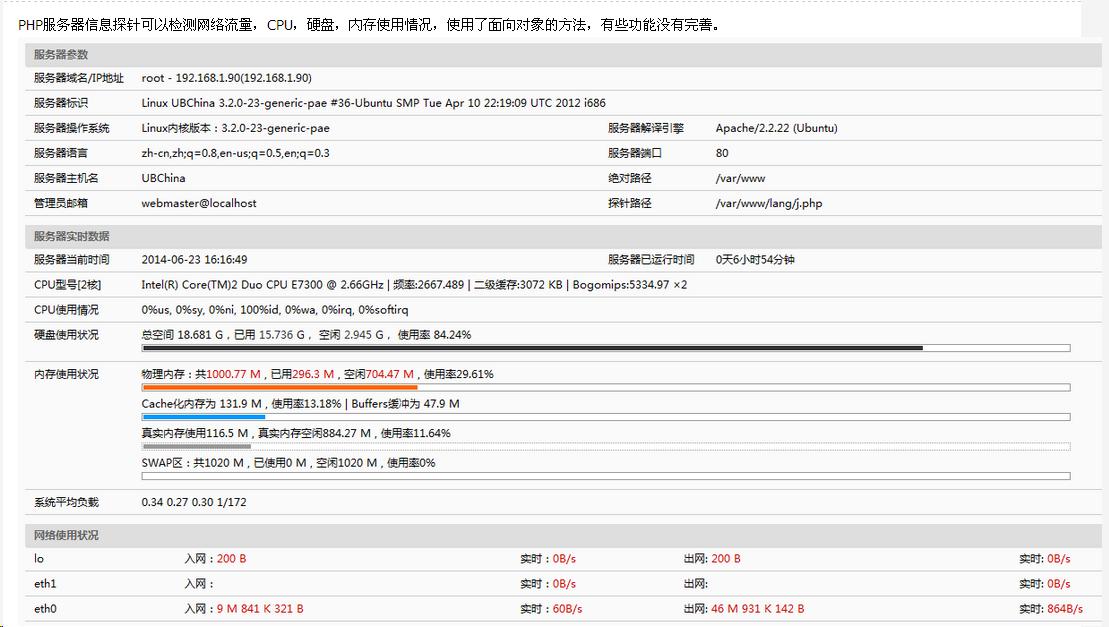Click the /var/www/lang/j.php probe path
This screenshot has width=1109, height=627.
pos(769,204)
